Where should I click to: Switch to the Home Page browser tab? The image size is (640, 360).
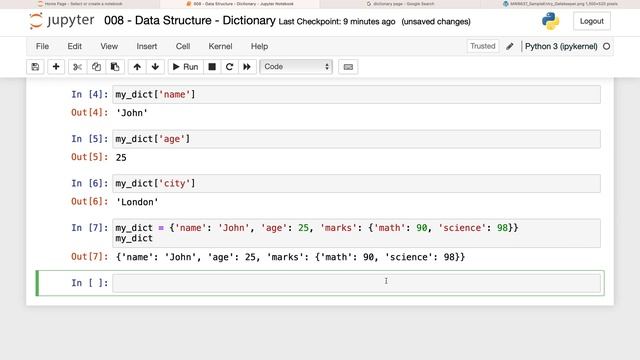click(80, 4)
